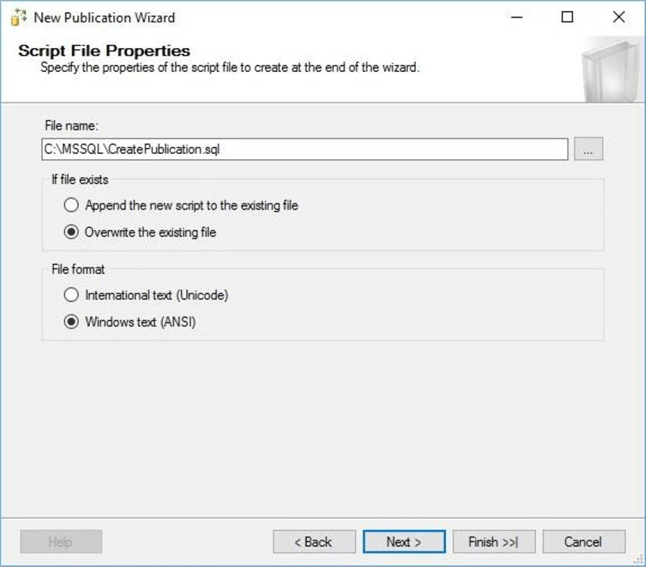Click the Script File Properties heading
This screenshot has height=567, width=646.
104,51
